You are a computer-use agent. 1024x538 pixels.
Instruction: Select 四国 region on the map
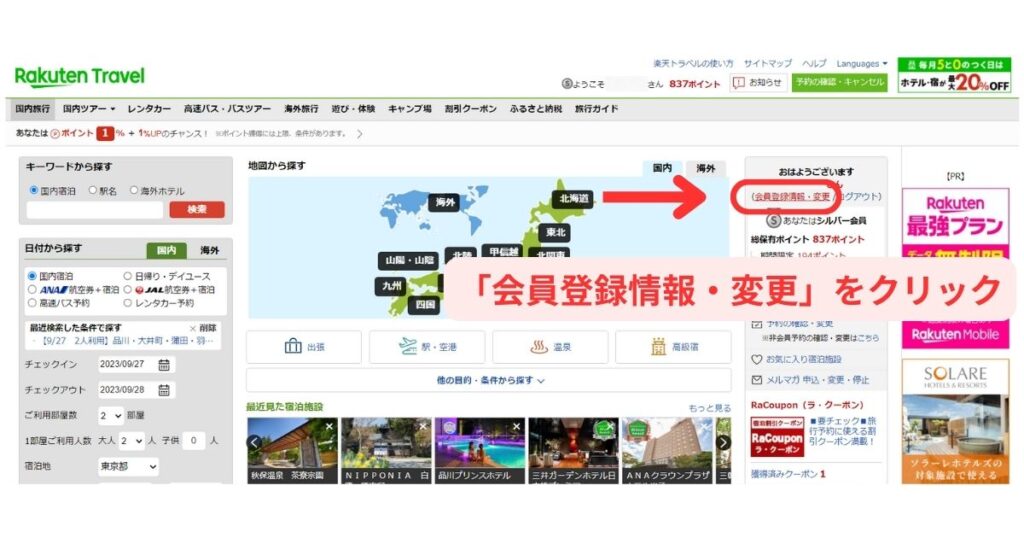click(425, 304)
